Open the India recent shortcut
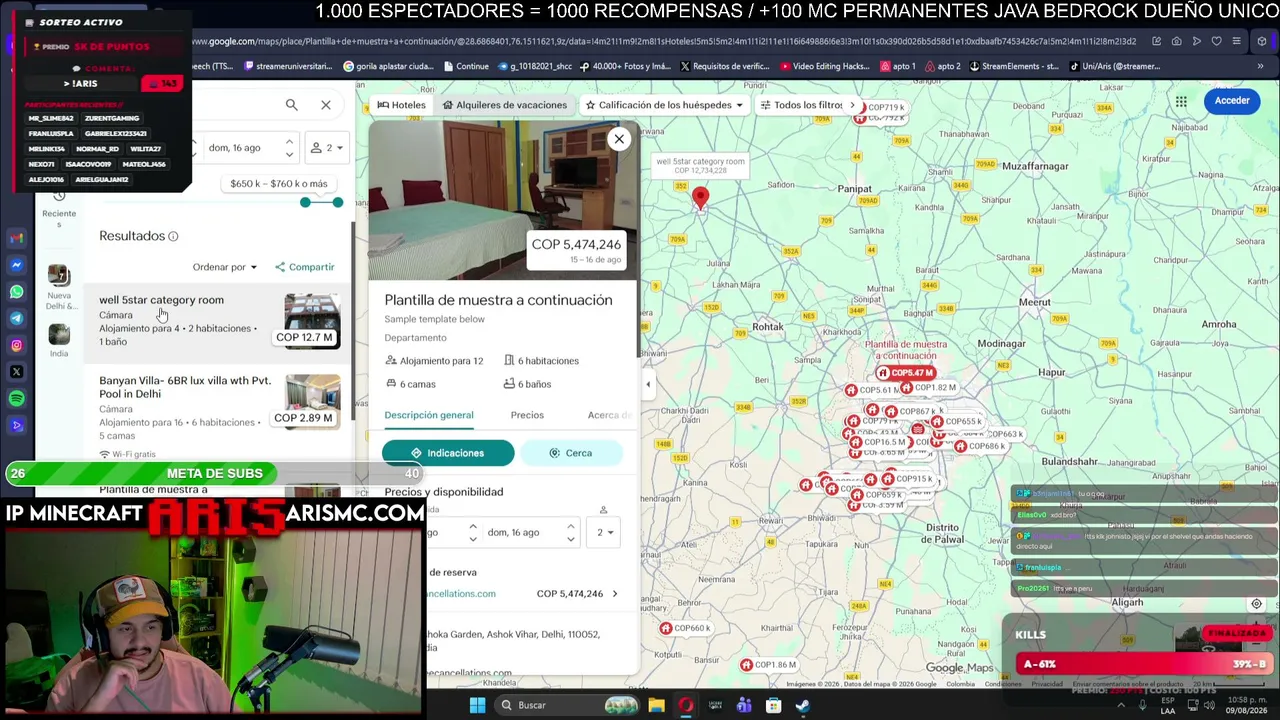The height and width of the screenshot is (720, 1280). click(x=59, y=340)
